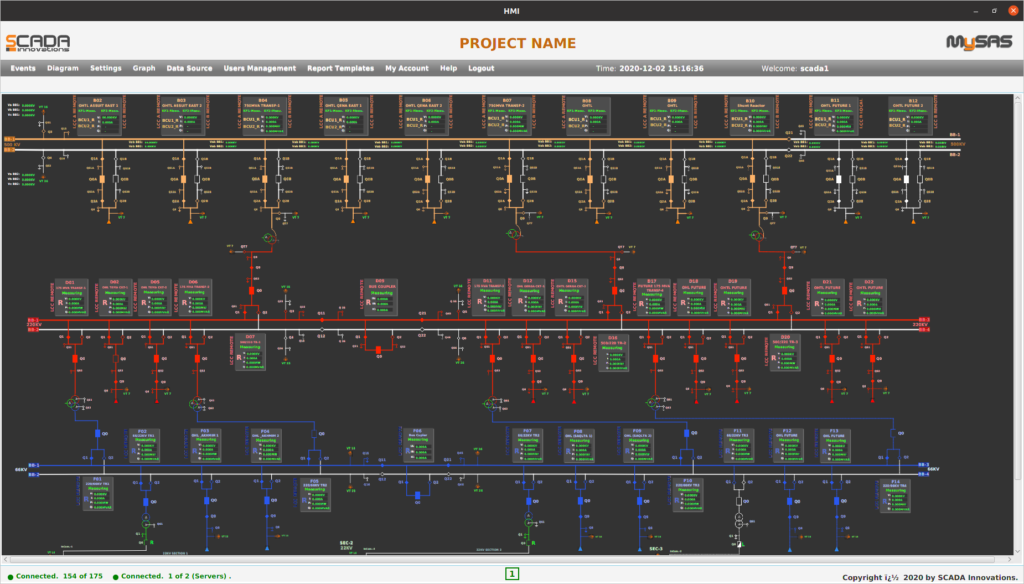Open the My Account menu
The image size is (1024, 584).
[407, 68]
